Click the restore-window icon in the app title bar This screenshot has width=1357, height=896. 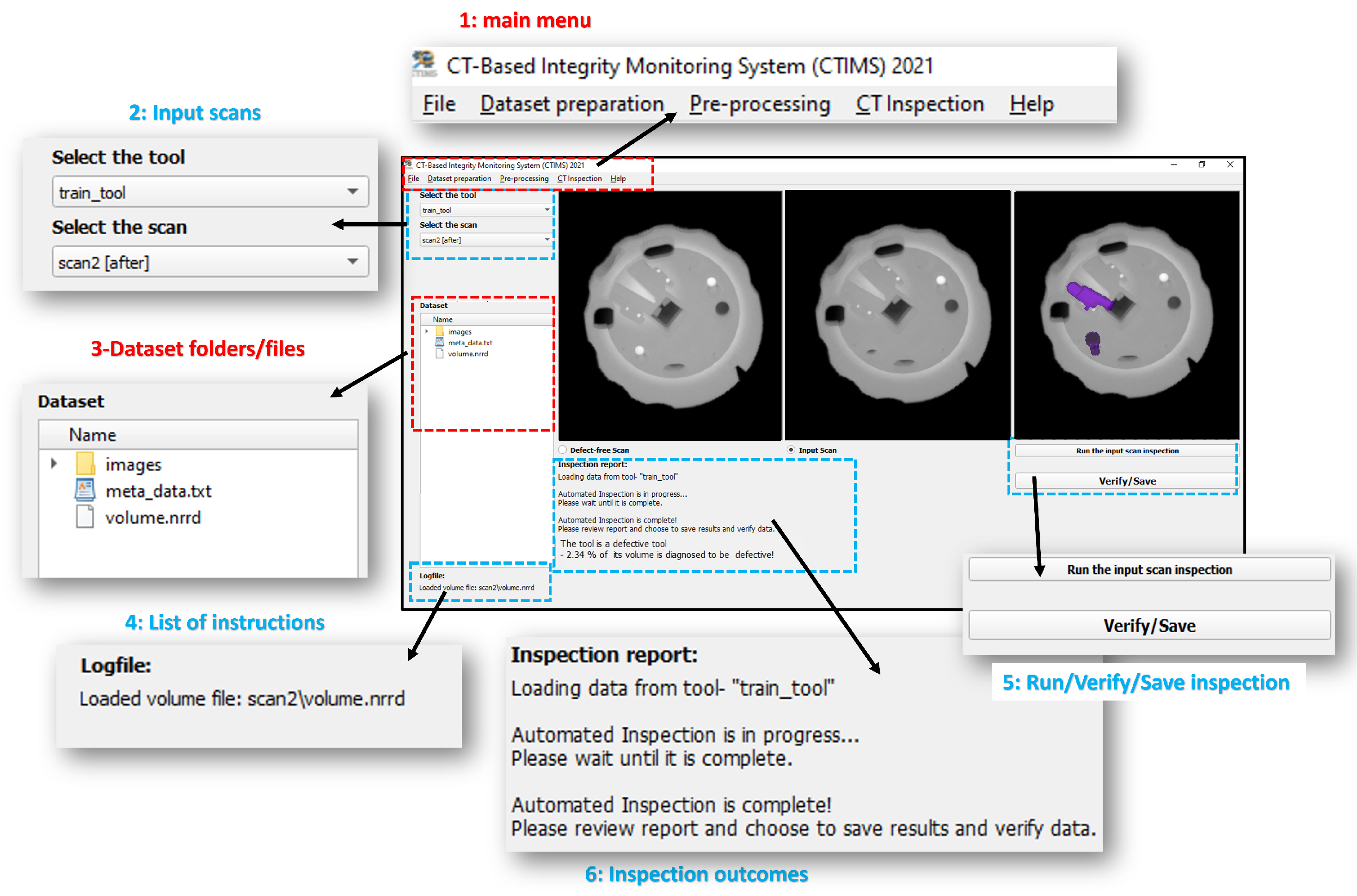click(1202, 165)
